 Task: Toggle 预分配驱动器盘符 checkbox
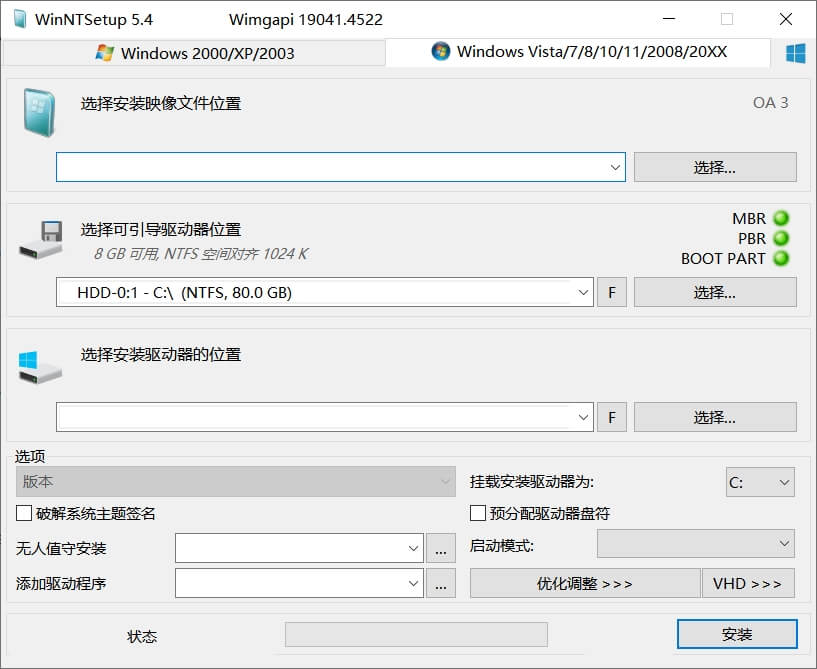[478, 513]
